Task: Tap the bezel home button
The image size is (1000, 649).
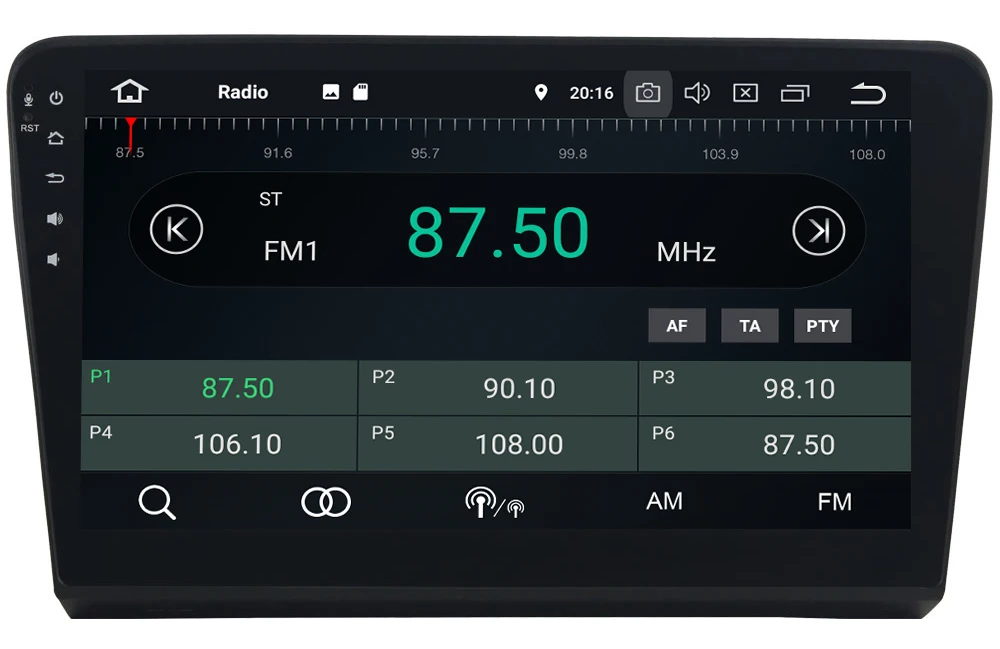Action: coord(55,138)
